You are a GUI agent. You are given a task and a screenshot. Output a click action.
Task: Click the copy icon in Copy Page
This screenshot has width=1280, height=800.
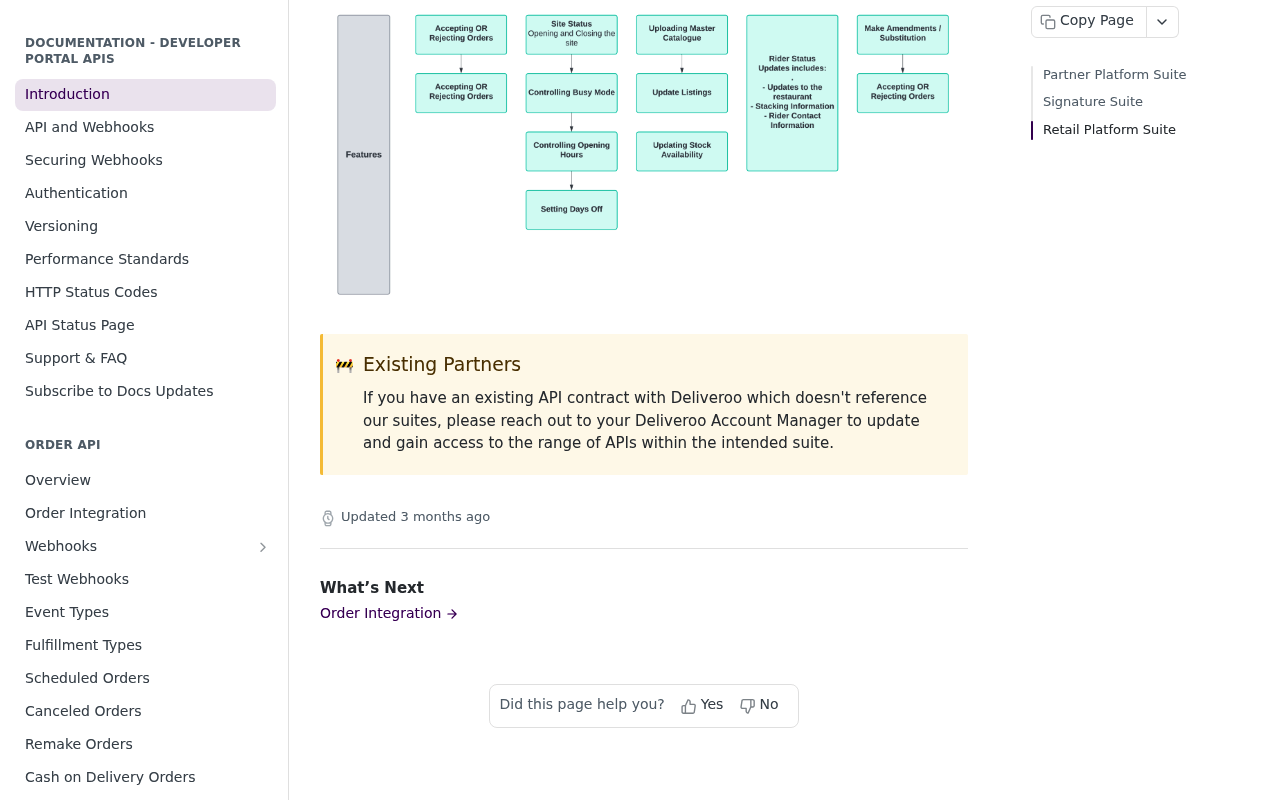click(1048, 21)
